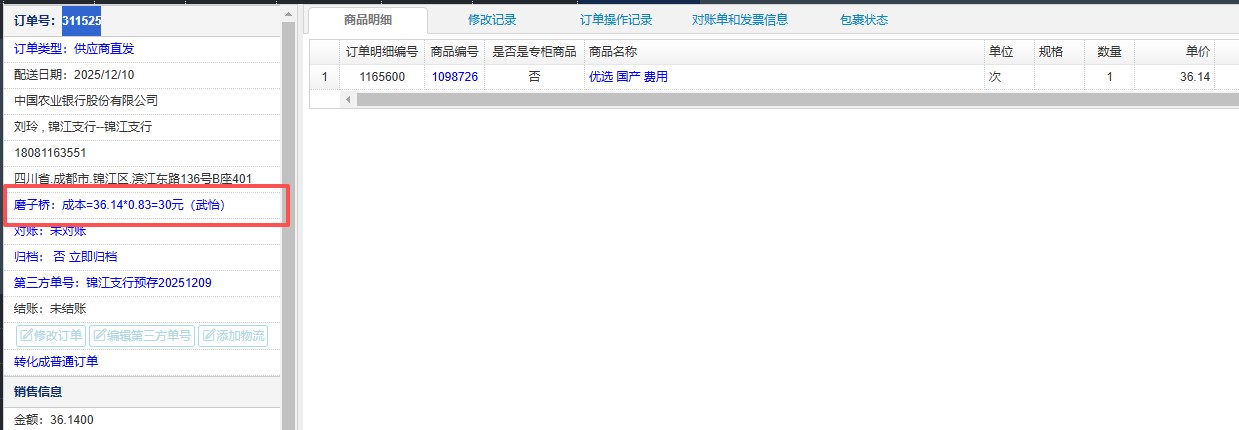The width and height of the screenshot is (1239, 430).
Task: Click 转化成普通订单 link
Action: (56, 362)
